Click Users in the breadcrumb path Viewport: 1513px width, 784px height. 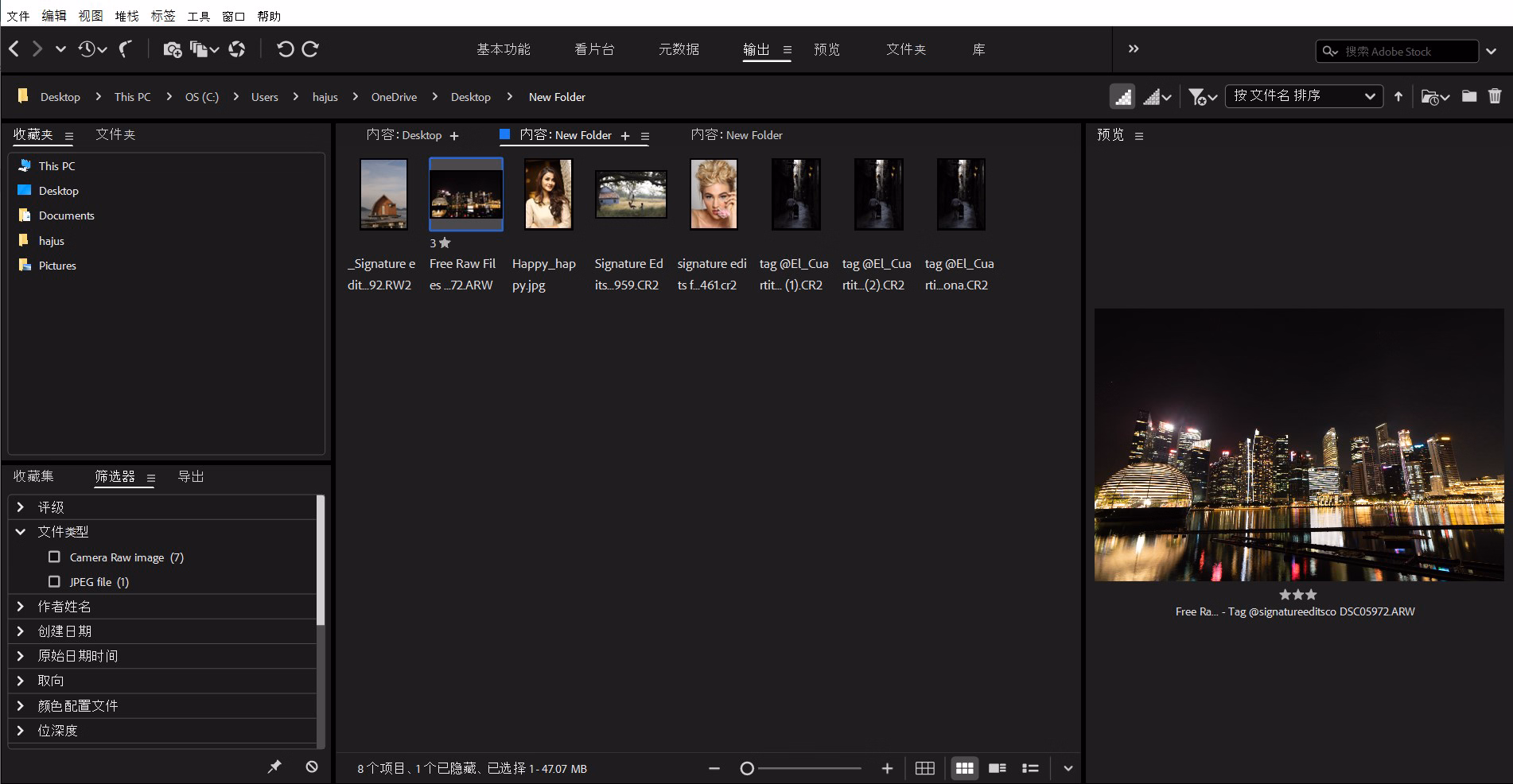tap(264, 97)
